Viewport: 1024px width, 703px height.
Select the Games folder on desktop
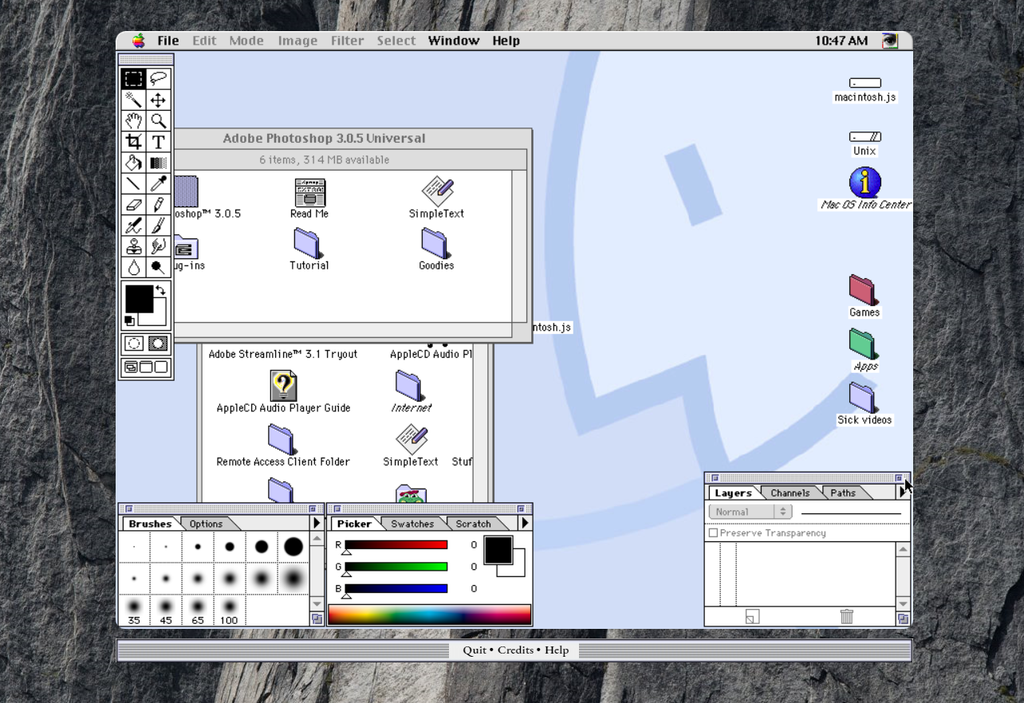(864, 296)
